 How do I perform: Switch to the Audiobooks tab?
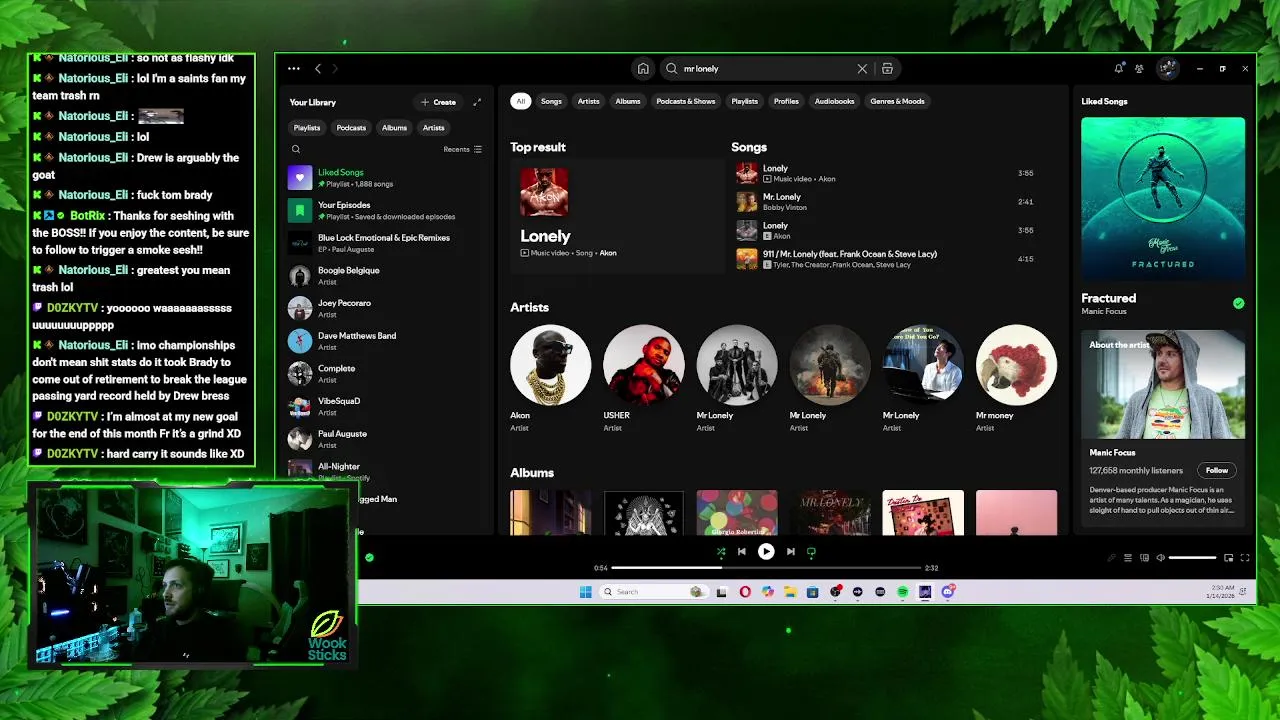click(834, 101)
